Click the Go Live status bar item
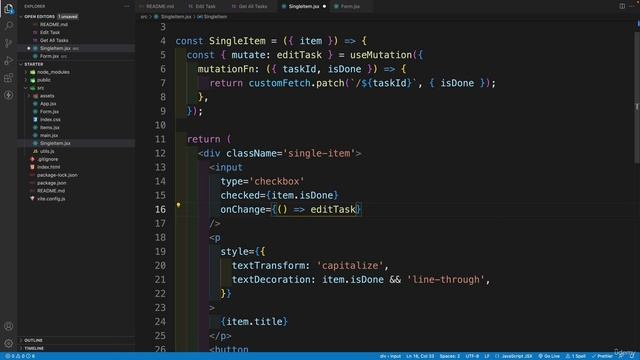640x360 pixels. (x=549, y=356)
